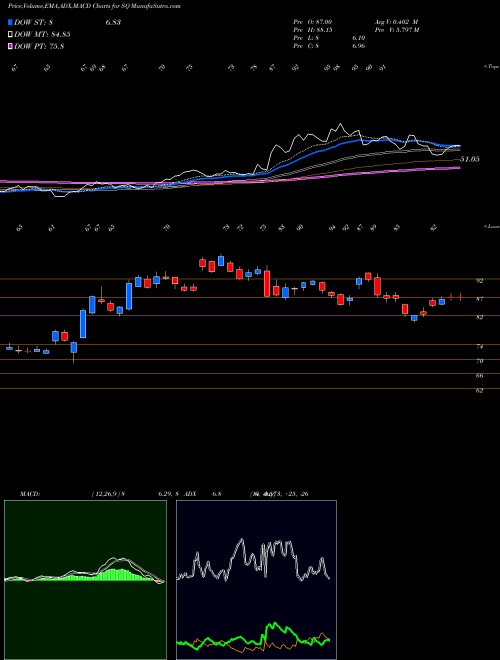Click the 'DOW MT: 84.85' legend label
Image resolution: width=500 pixels, height=660 pixels.
click(42, 35)
